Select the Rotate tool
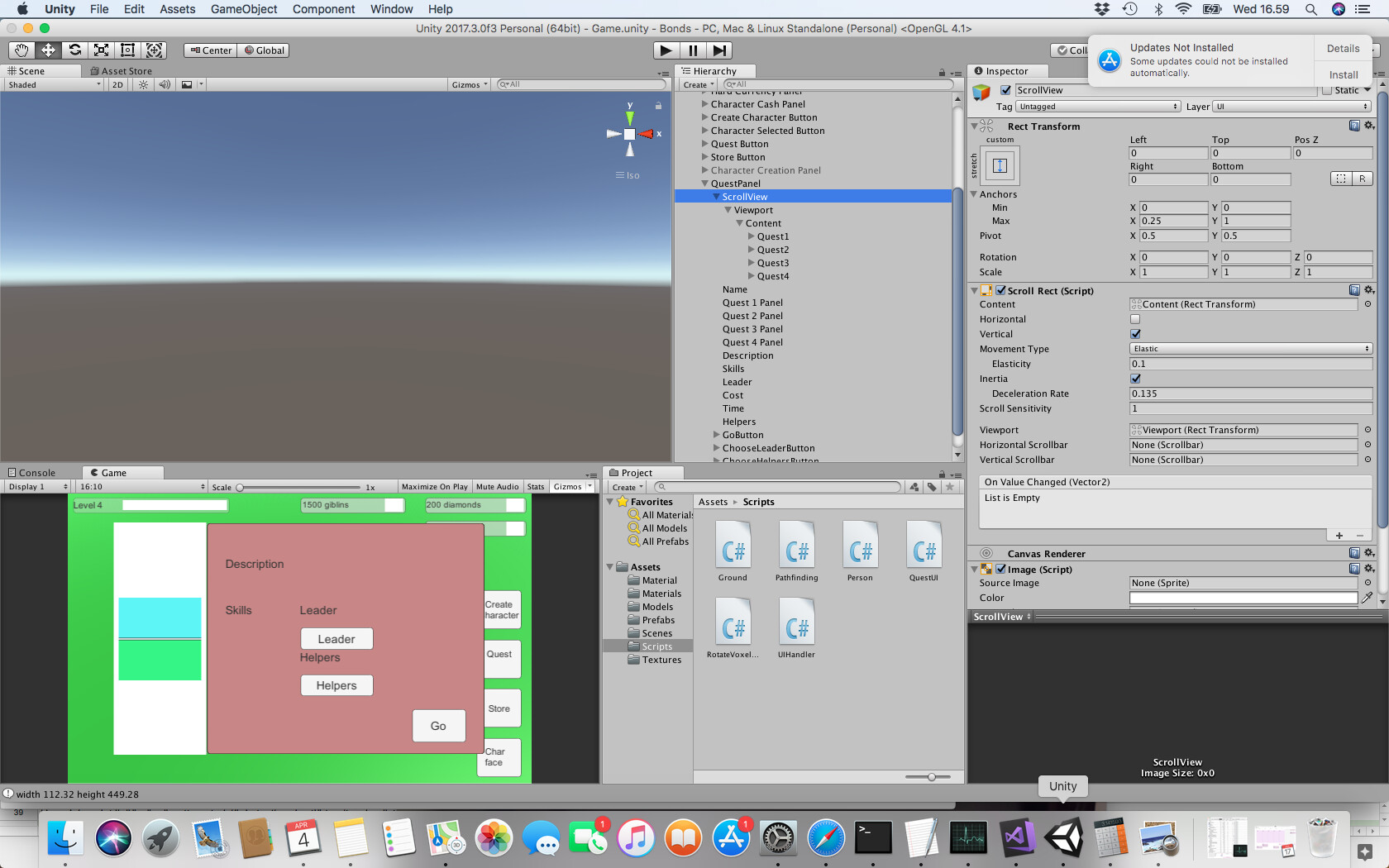Image resolution: width=1389 pixels, height=868 pixels. (x=74, y=50)
